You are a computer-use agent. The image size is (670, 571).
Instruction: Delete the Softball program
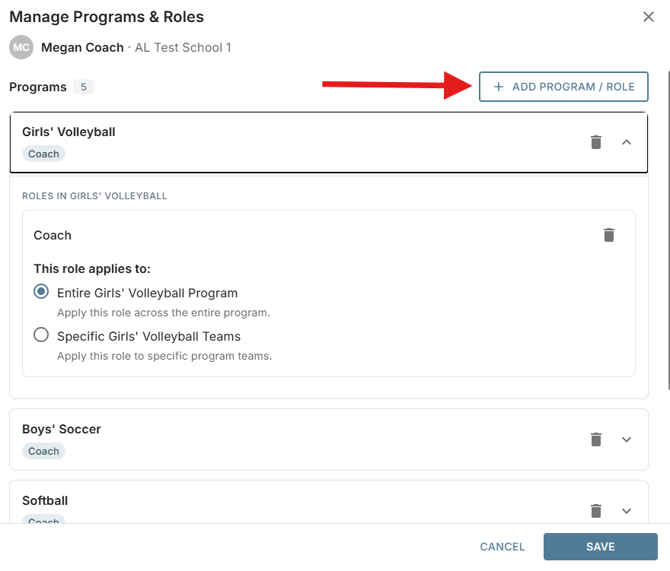click(x=596, y=511)
